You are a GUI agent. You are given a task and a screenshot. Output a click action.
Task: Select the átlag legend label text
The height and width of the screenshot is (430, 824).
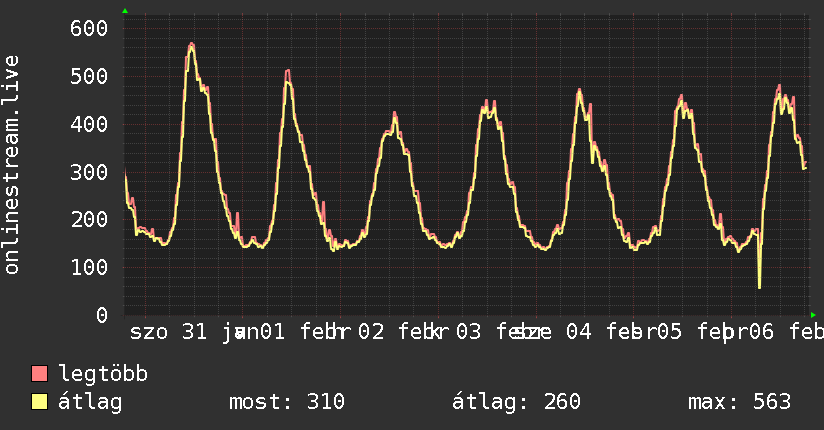click(90, 402)
